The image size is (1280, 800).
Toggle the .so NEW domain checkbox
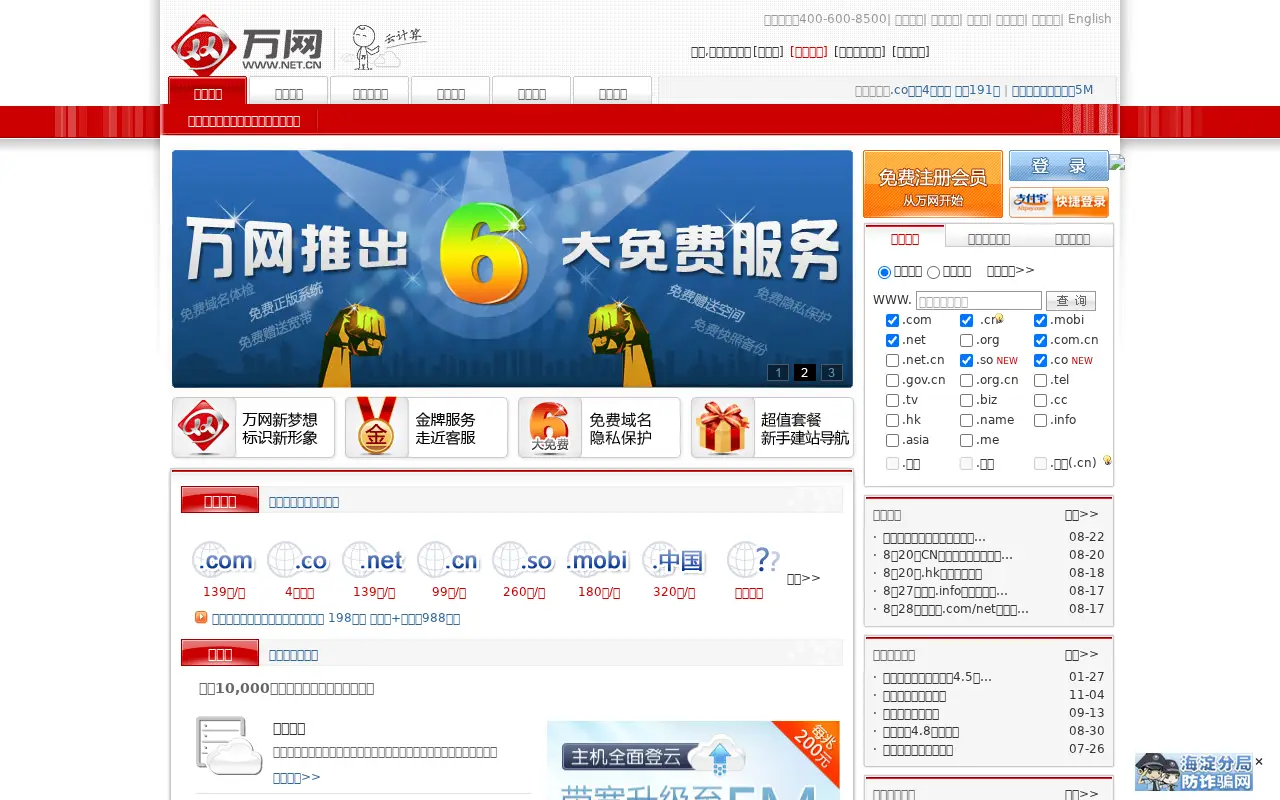[966, 361]
